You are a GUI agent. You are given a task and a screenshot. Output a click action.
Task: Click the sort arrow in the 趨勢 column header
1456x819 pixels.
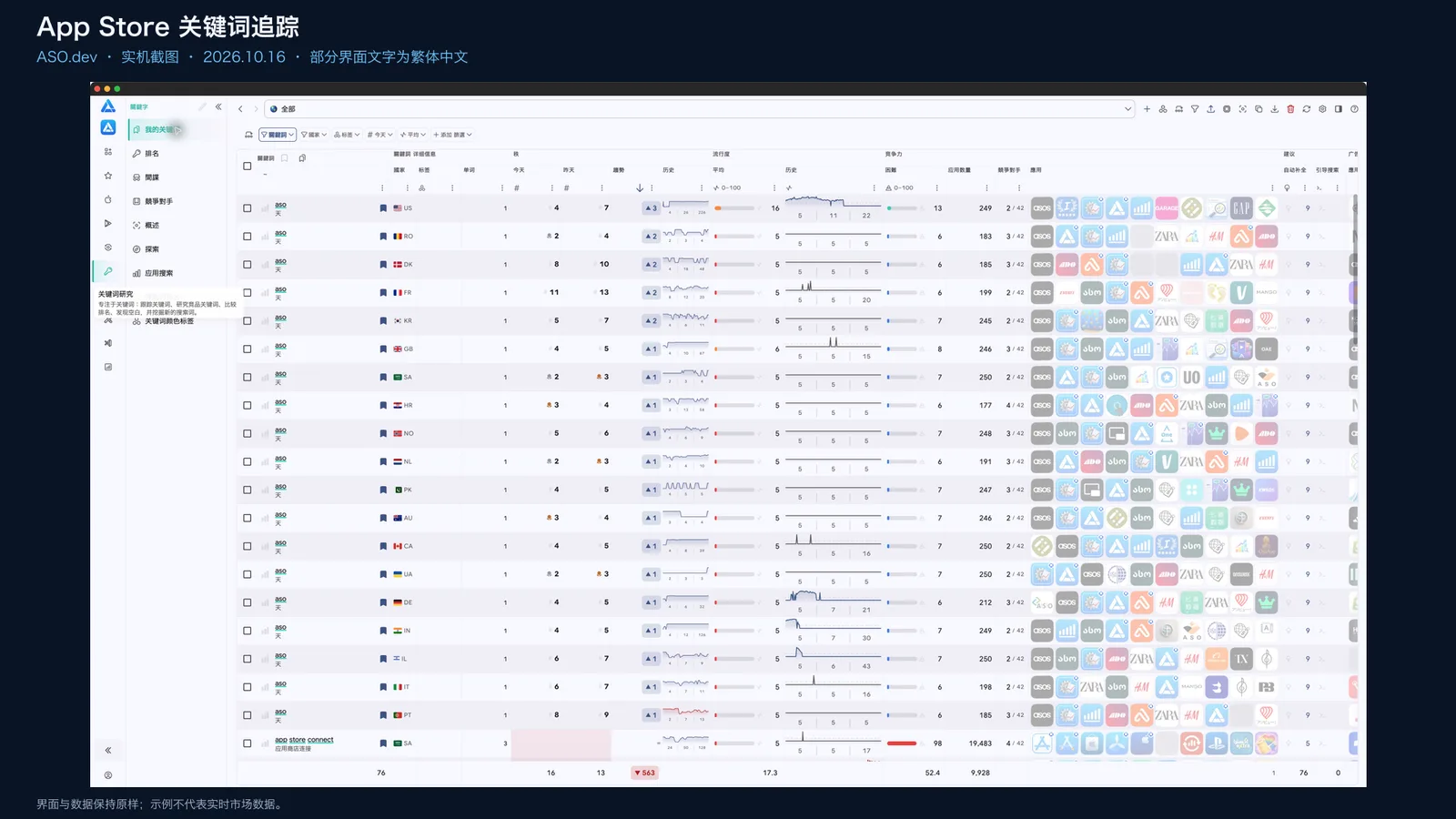[x=640, y=188]
